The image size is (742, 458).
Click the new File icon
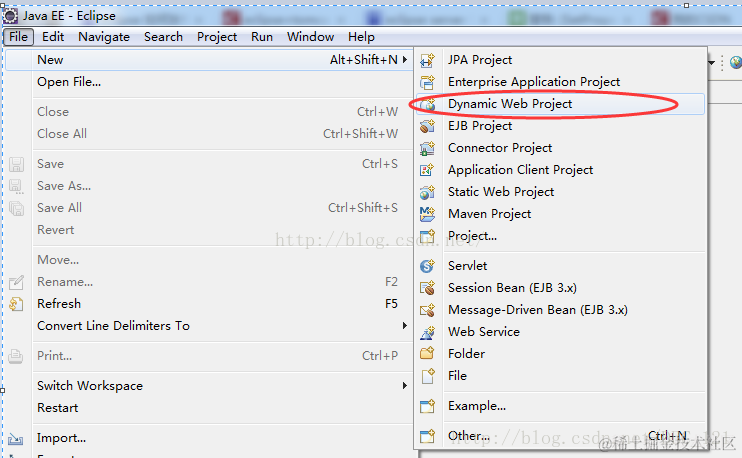pyautogui.click(x=427, y=376)
